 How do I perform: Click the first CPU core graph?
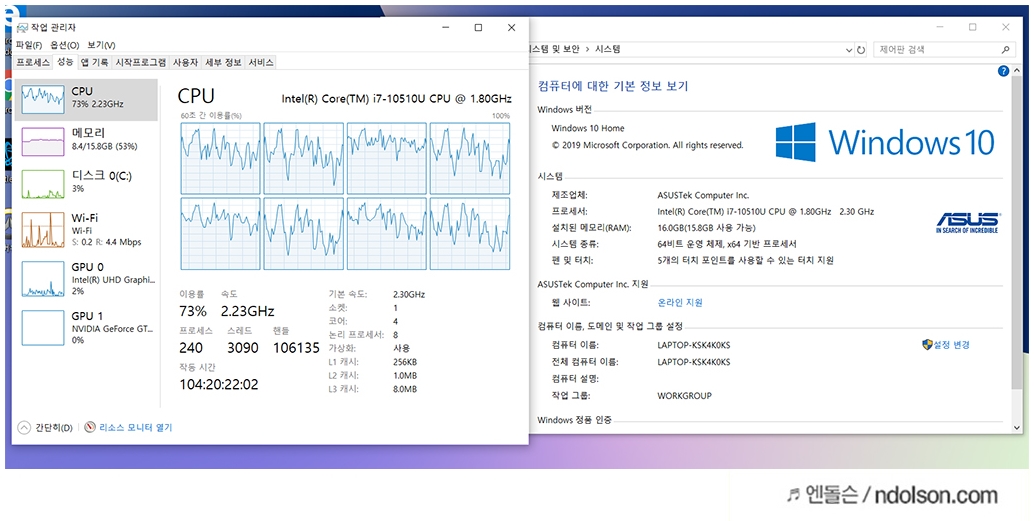[220, 158]
